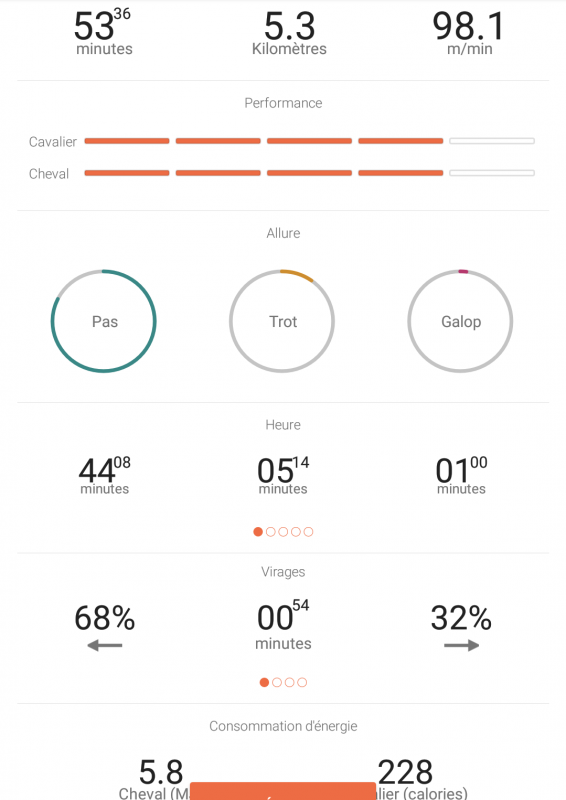Select fifth page dot under Heure

click(308, 532)
